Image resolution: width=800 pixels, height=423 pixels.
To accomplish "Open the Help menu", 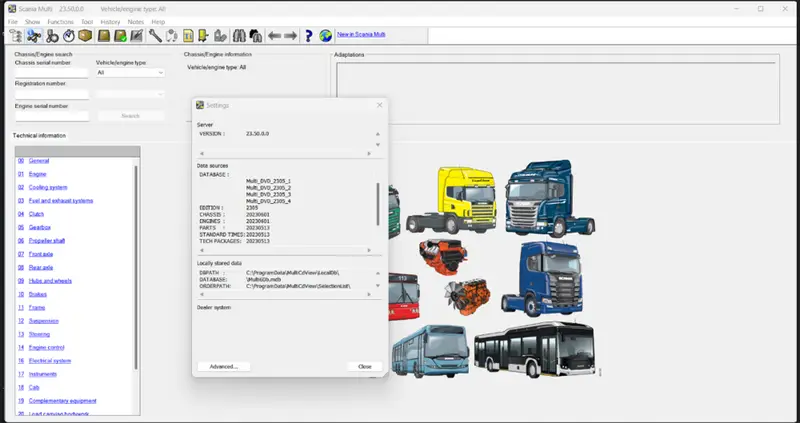I will 158,22.
